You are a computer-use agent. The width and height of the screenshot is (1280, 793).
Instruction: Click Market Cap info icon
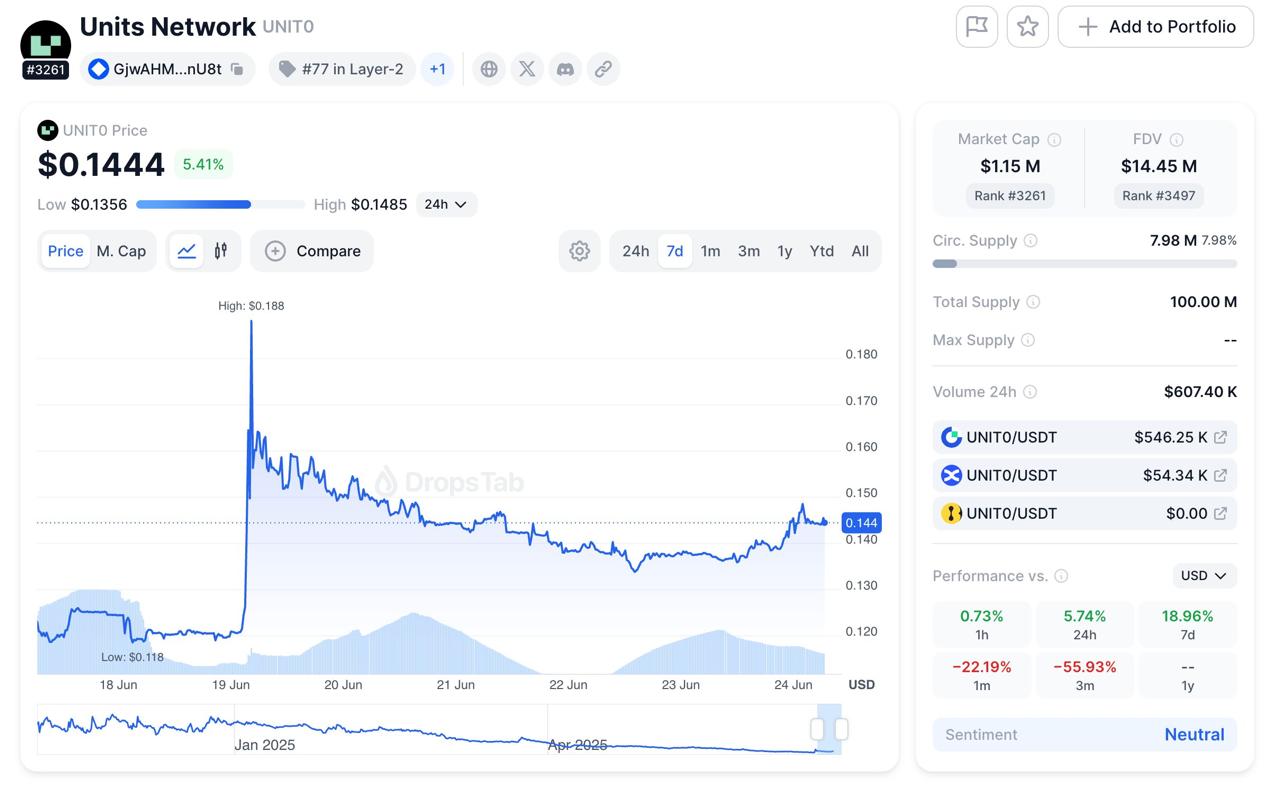[x=1054, y=140]
